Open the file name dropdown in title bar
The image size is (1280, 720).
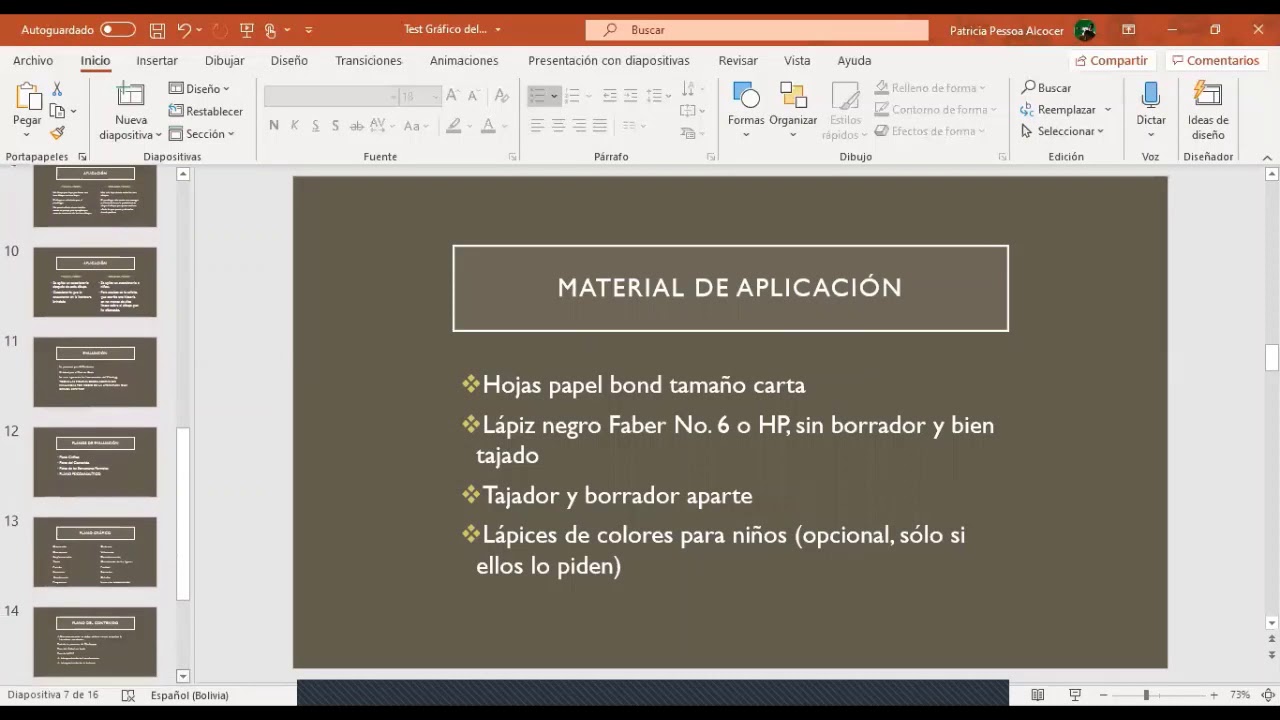point(498,30)
